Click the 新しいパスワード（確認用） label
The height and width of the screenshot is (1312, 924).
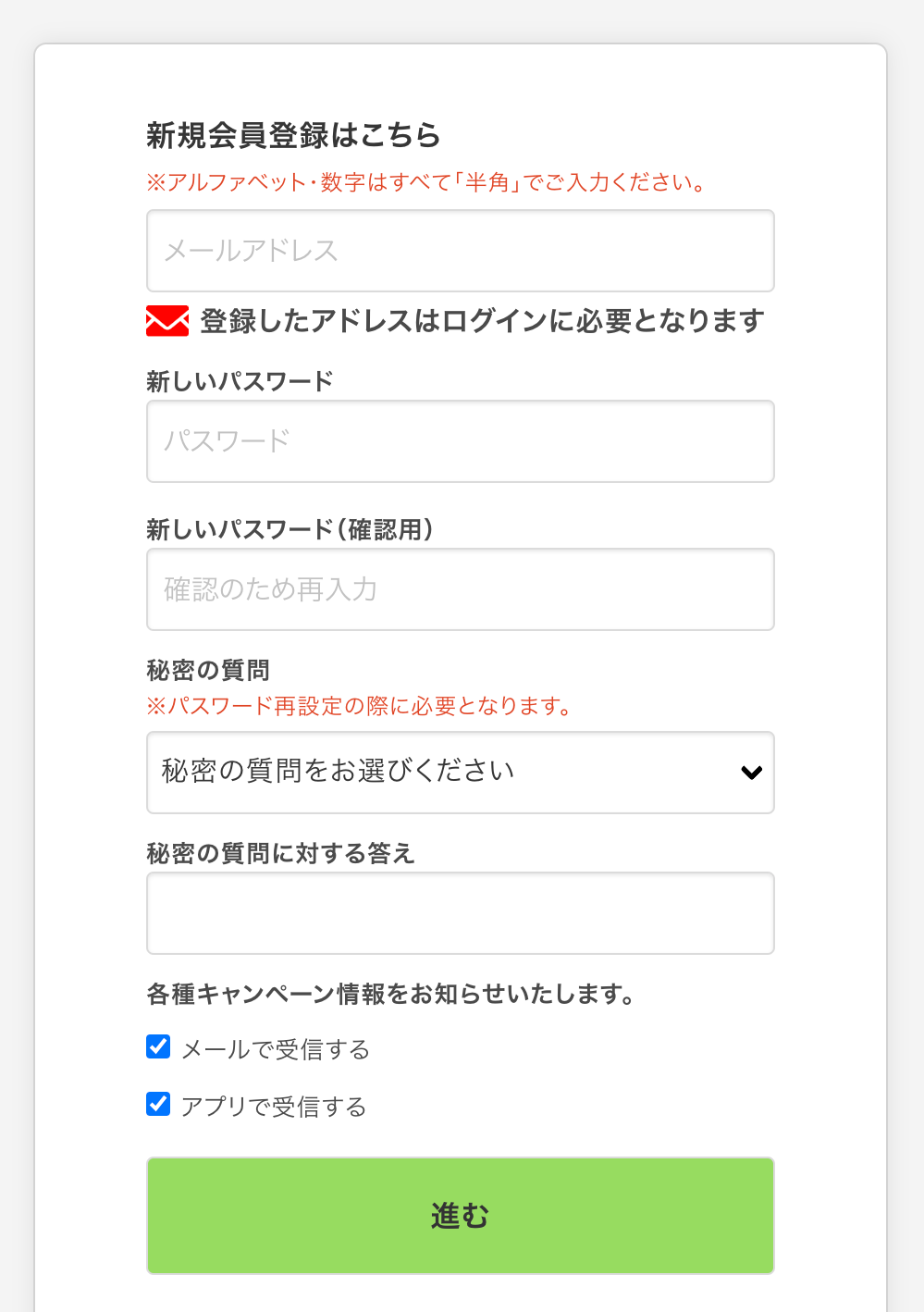point(290,529)
